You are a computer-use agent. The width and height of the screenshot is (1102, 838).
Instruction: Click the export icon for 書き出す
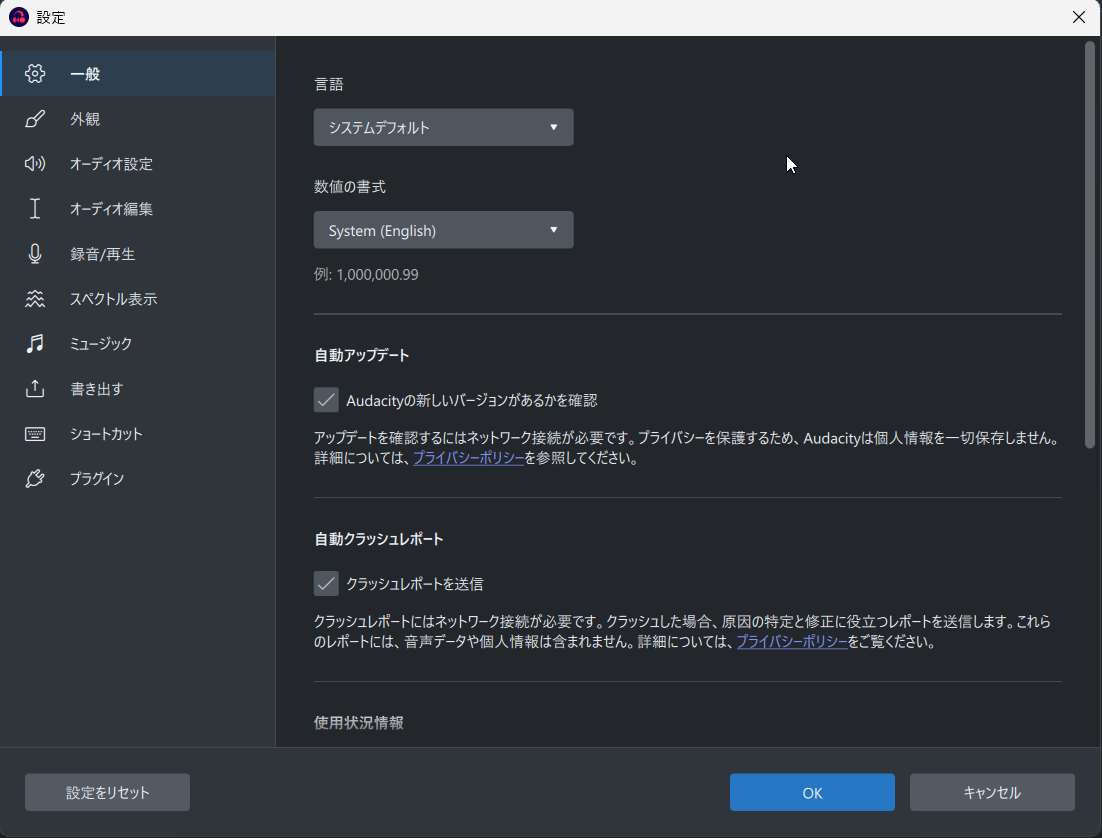(x=34, y=389)
